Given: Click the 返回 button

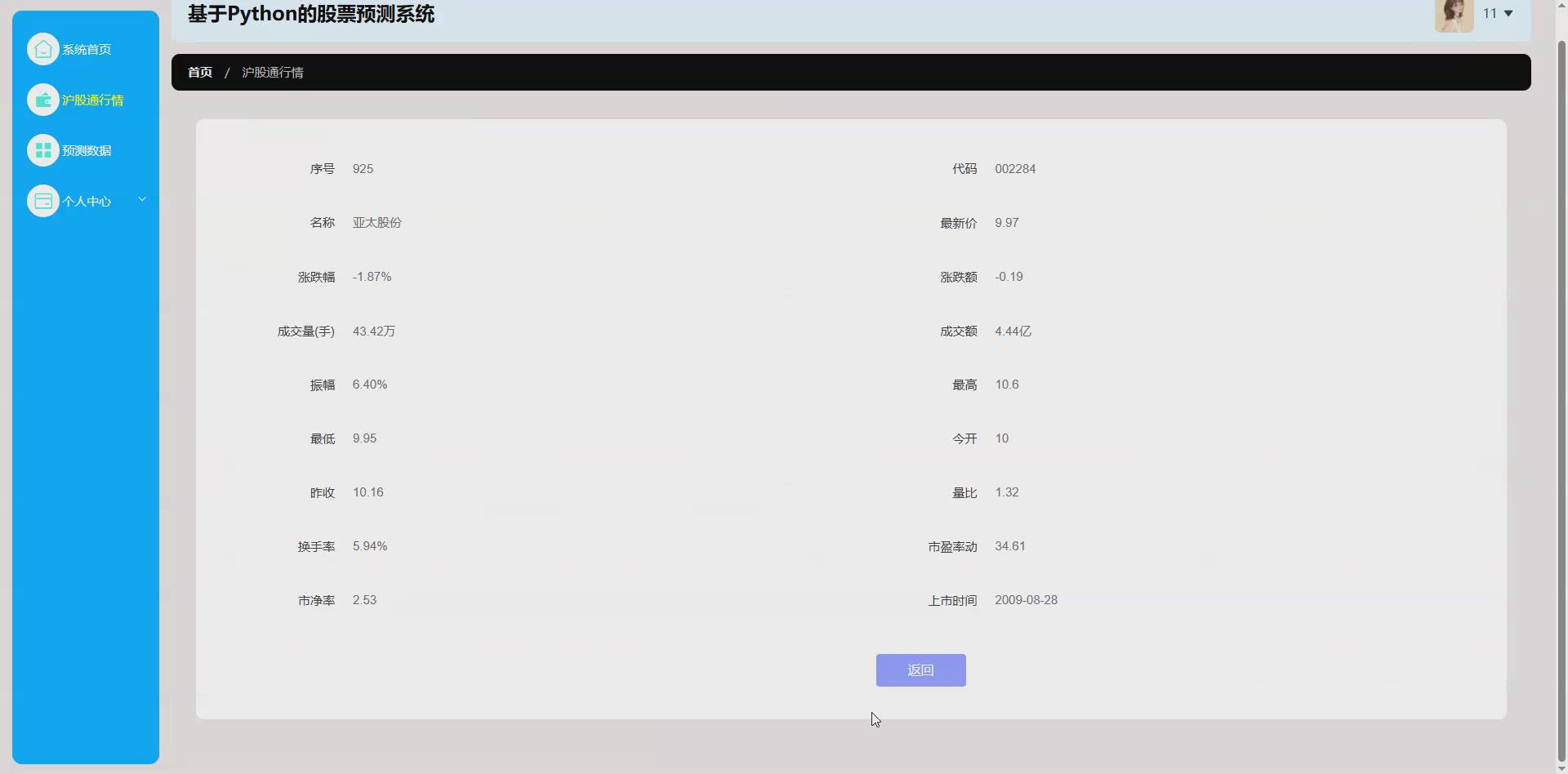Looking at the screenshot, I should coord(920,670).
